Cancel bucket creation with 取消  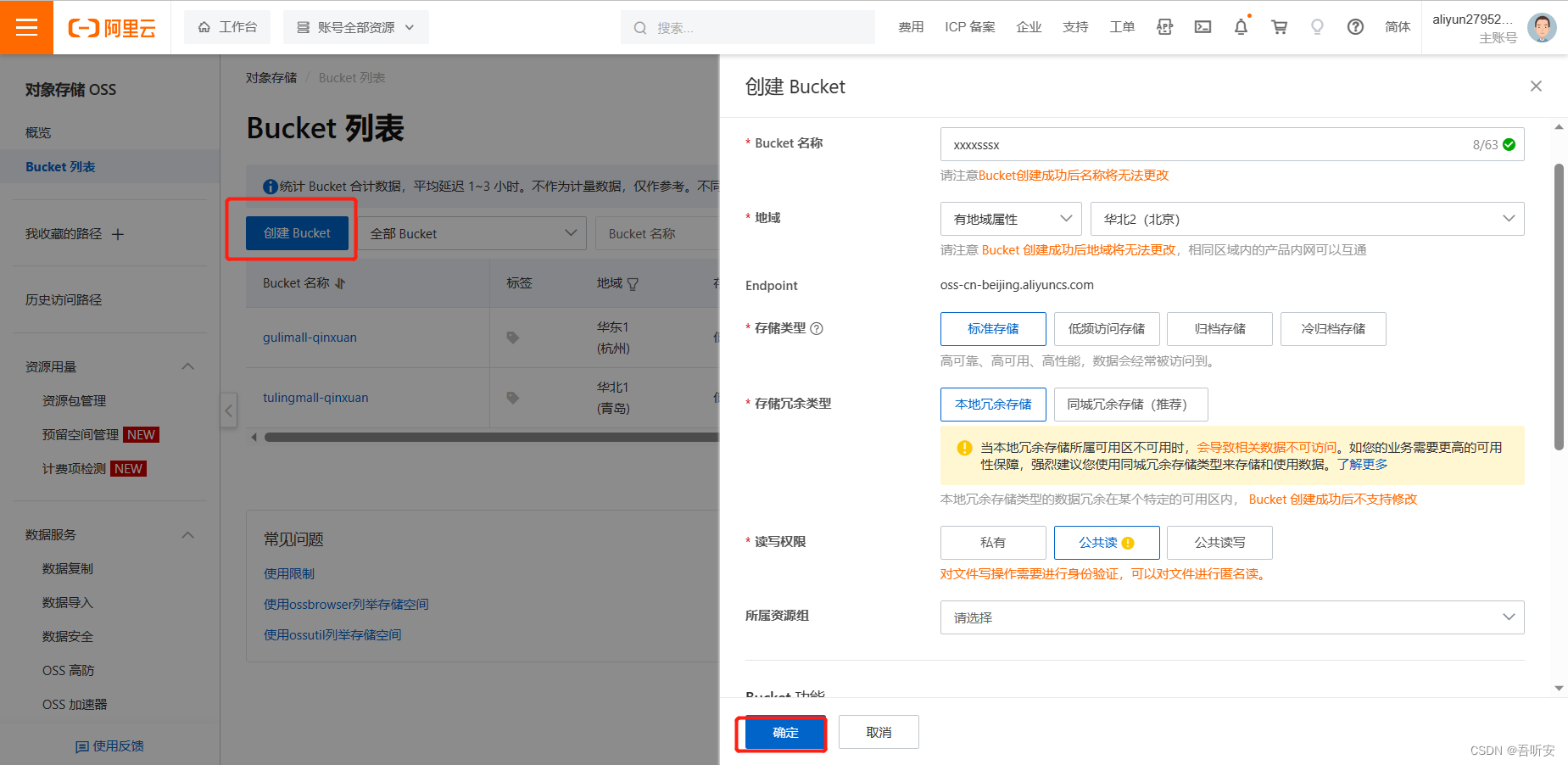(879, 732)
